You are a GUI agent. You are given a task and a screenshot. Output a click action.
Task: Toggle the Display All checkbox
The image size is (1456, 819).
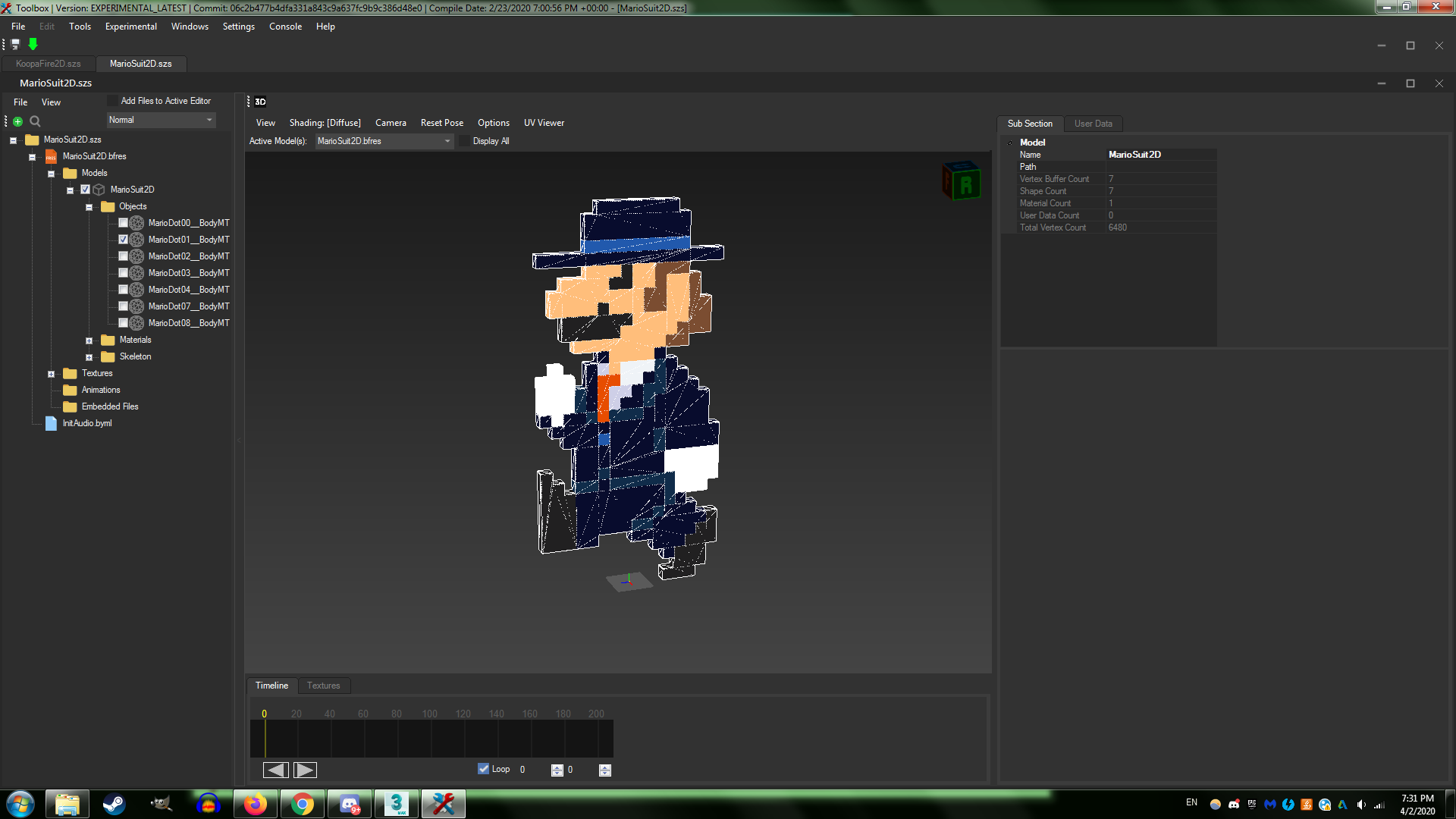465,141
